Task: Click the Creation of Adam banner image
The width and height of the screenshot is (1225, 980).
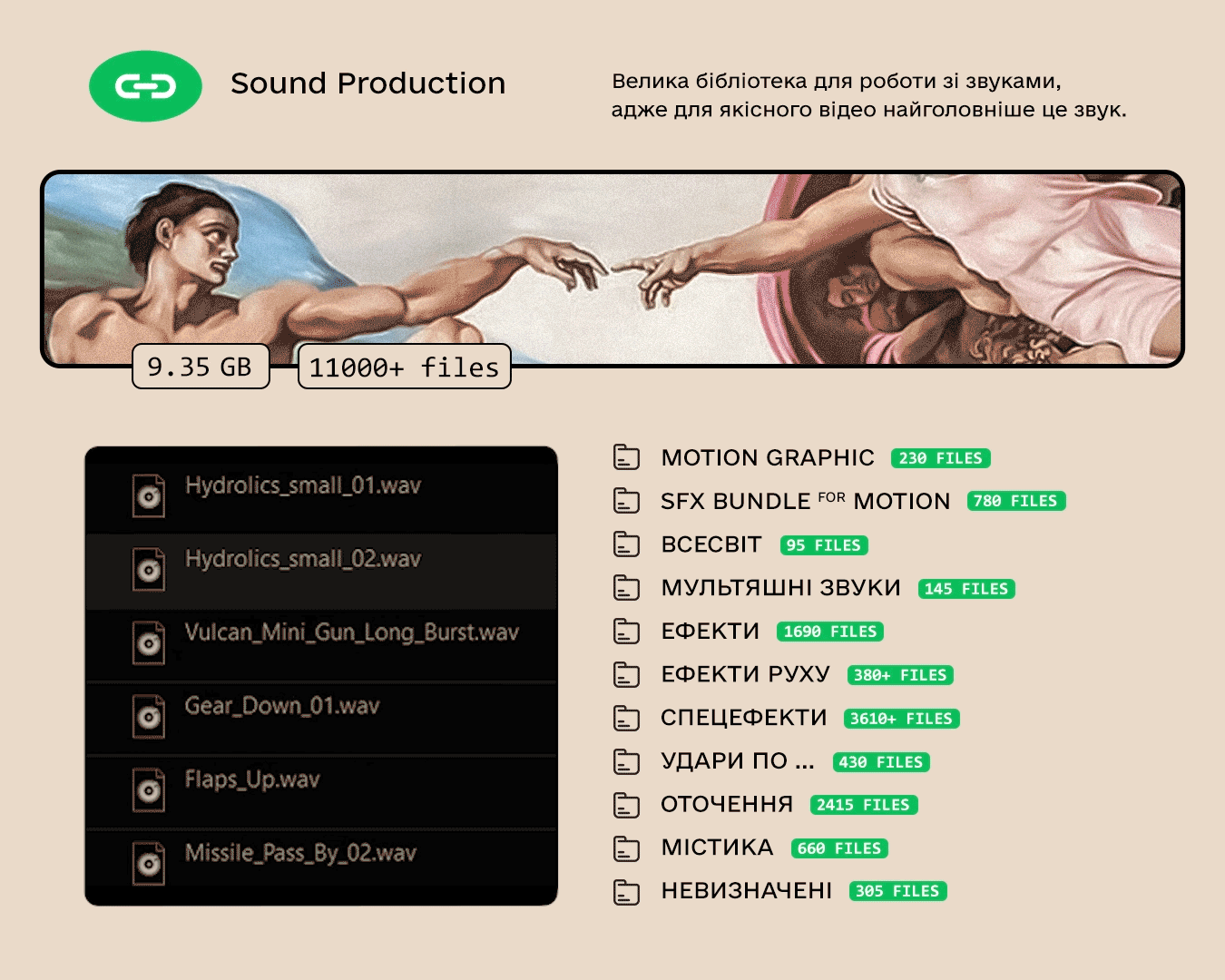Action: tap(612, 269)
